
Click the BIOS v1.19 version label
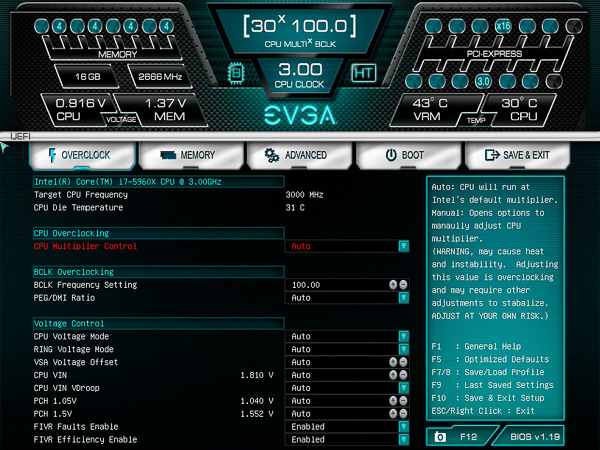point(535,437)
